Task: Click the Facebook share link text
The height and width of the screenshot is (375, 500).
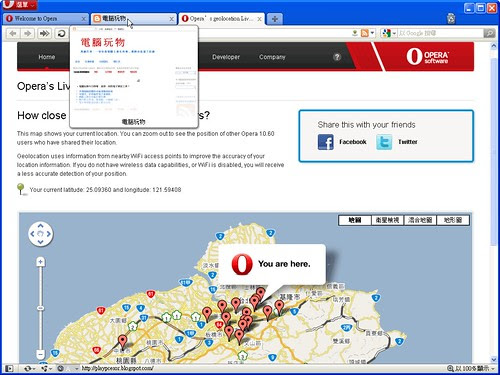Action: pyautogui.click(x=353, y=142)
